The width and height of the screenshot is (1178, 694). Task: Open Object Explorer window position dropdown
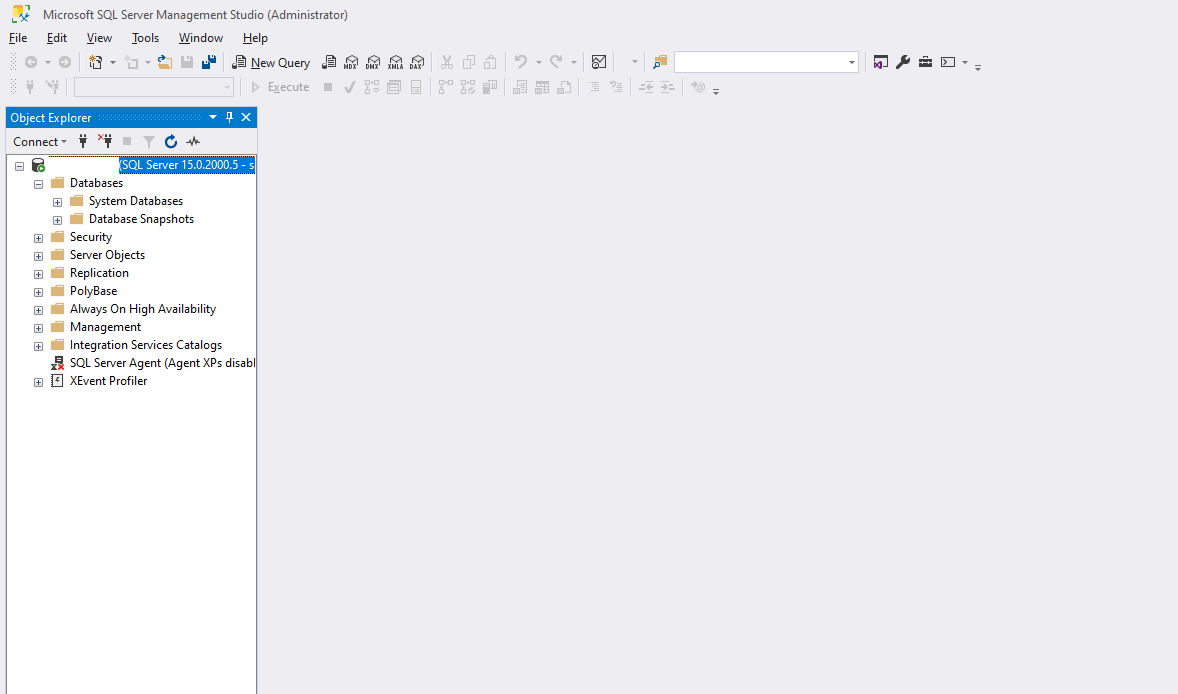[x=212, y=117]
